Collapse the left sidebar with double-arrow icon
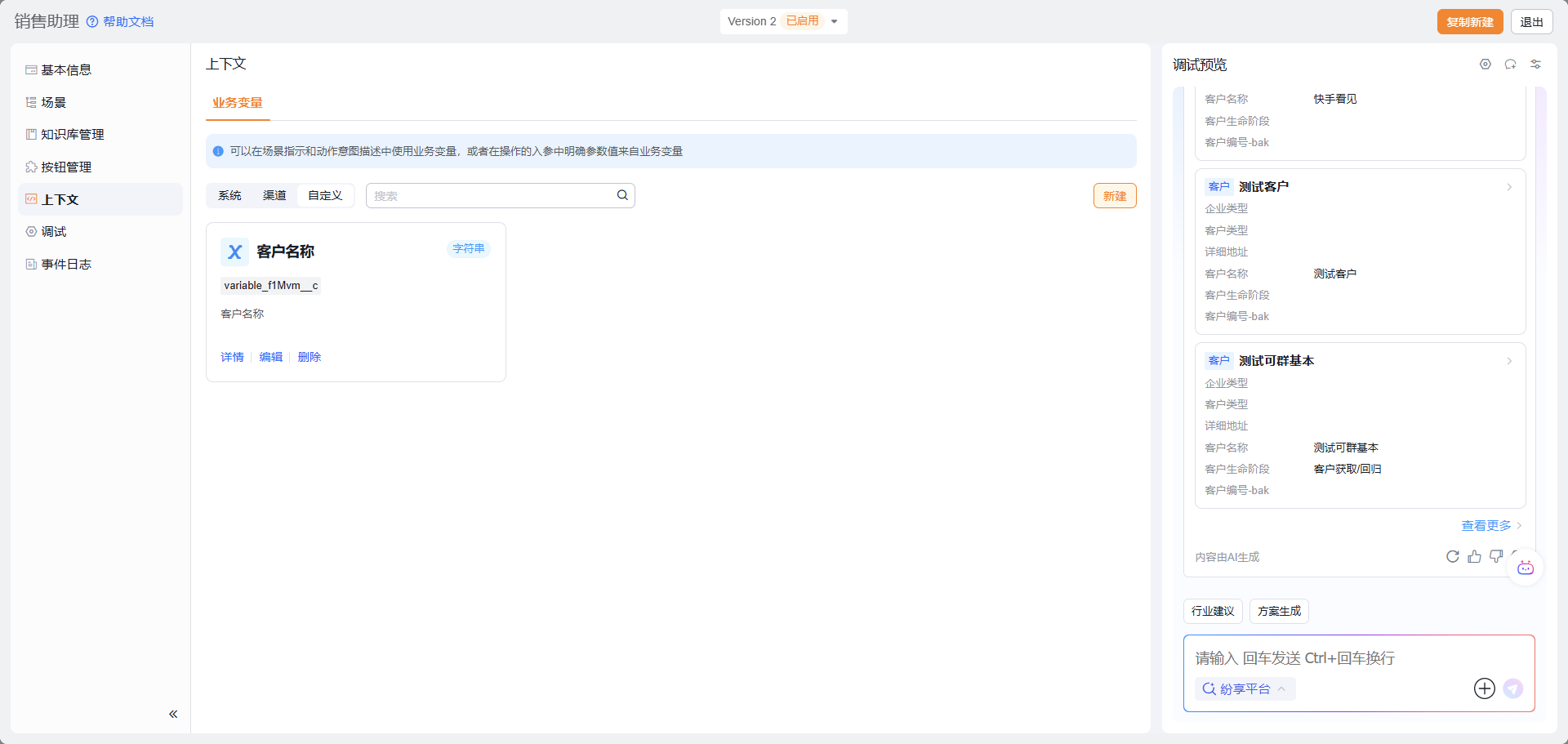 [173, 714]
